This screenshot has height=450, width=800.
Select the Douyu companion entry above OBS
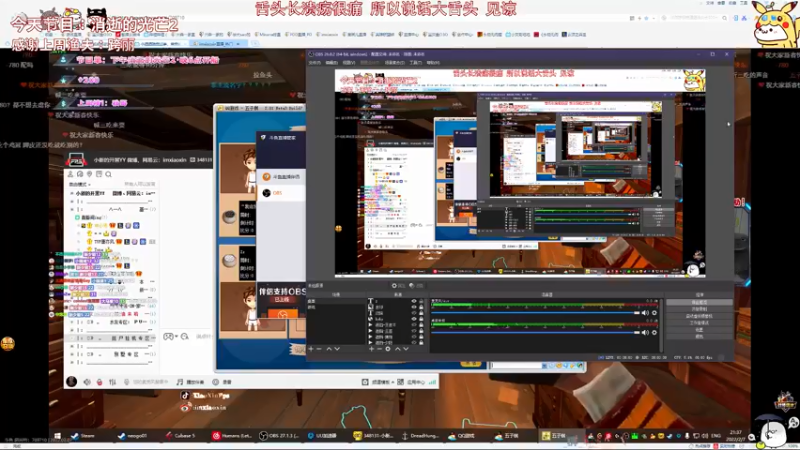[282, 177]
